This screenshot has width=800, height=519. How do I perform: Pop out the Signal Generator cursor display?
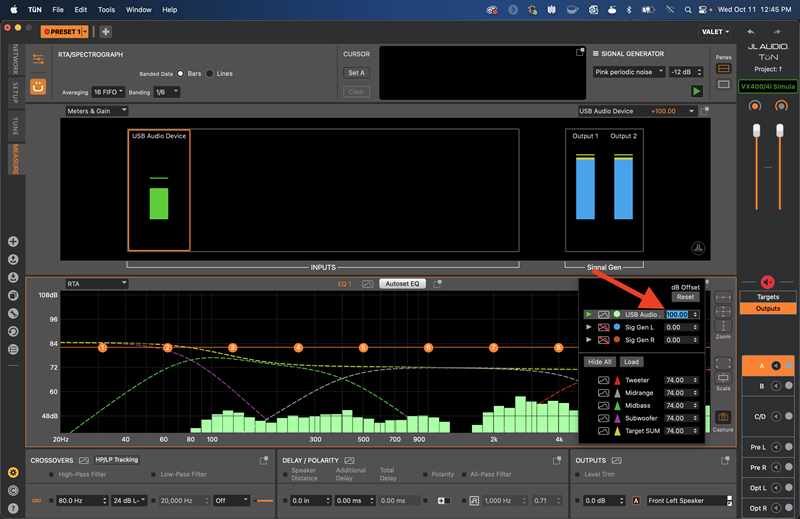(x=580, y=52)
